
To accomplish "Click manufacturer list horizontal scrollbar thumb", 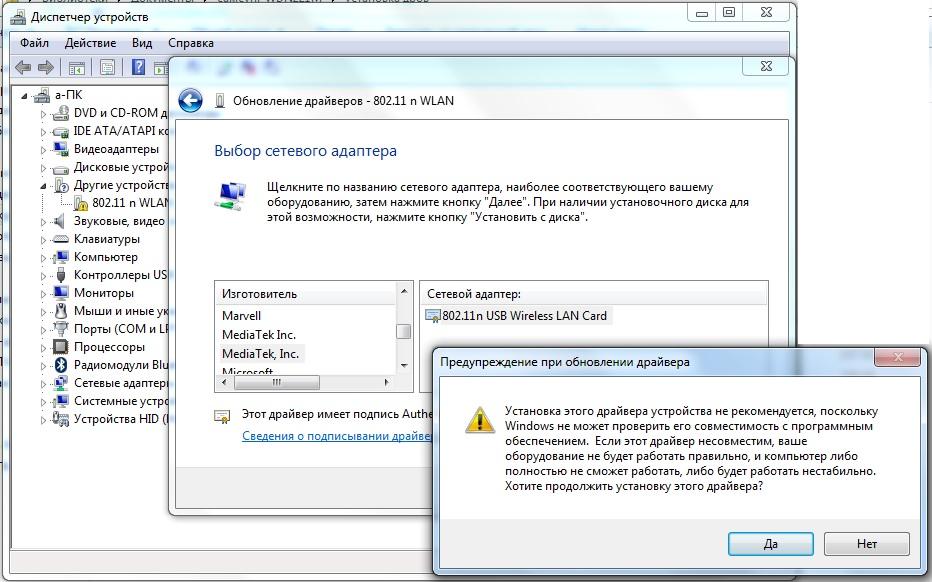I will [276, 382].
